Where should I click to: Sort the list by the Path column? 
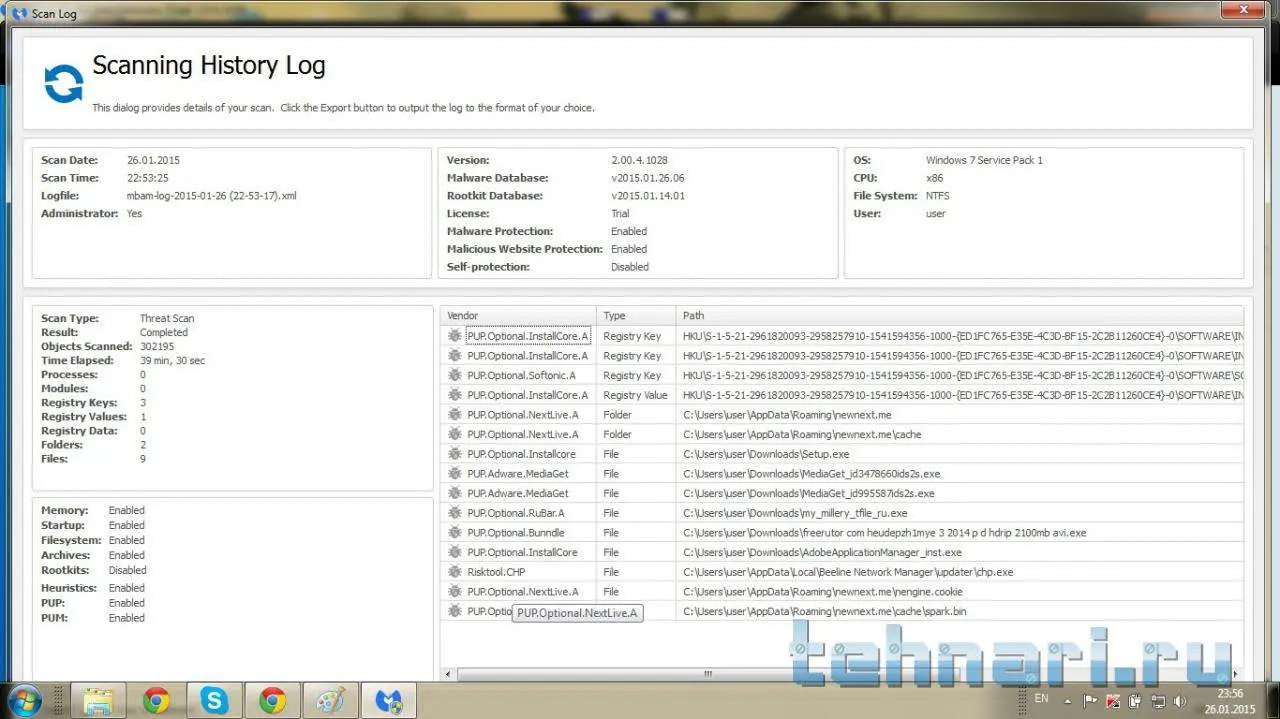(960, 315)
